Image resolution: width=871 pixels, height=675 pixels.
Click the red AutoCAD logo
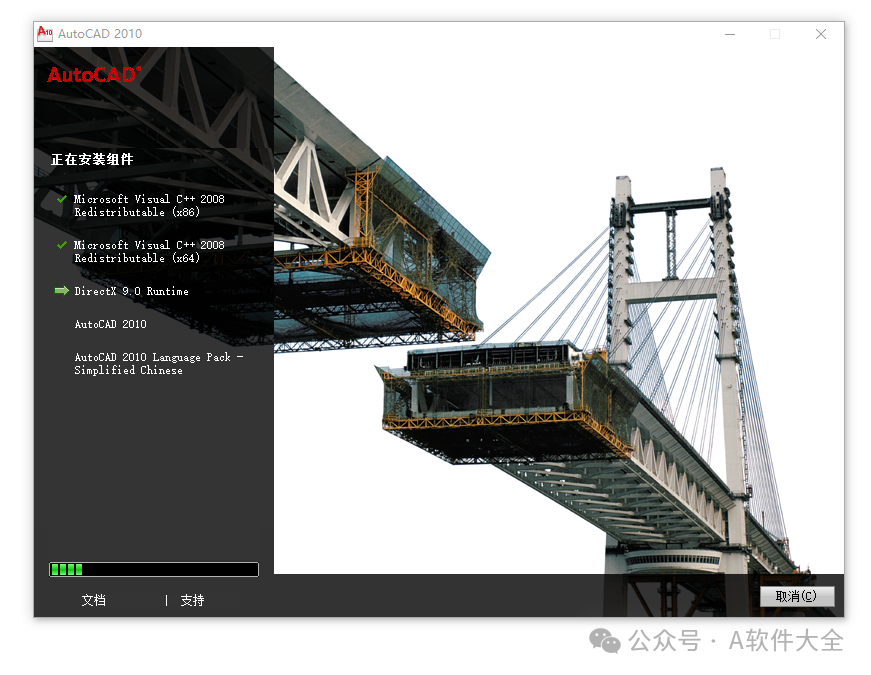(94, 74)
